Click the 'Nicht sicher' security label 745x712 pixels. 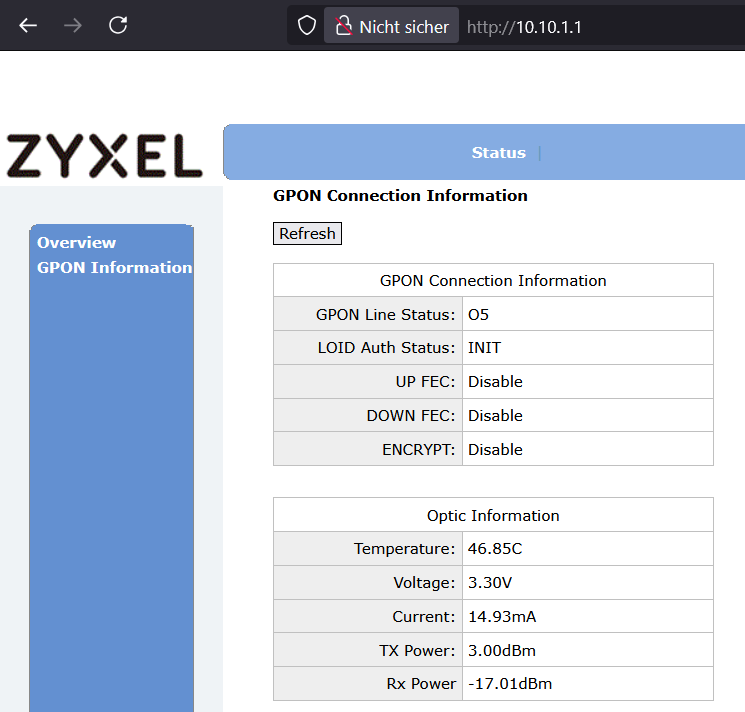(404, 27)
